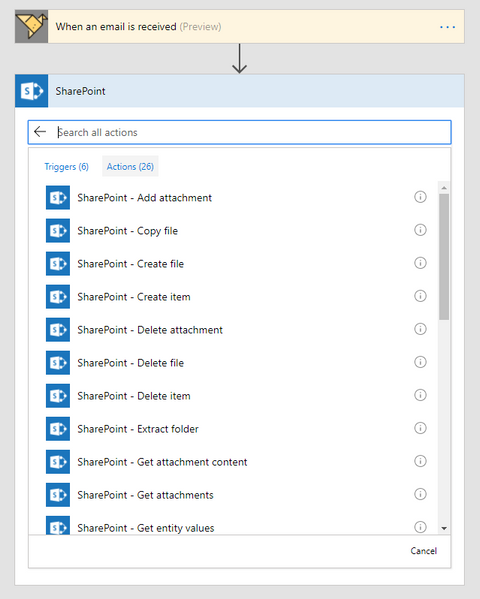Click SharePoint icon beside Extract folder
The height and width of the screenshot is (599, 480).
(x=58, y=429)
